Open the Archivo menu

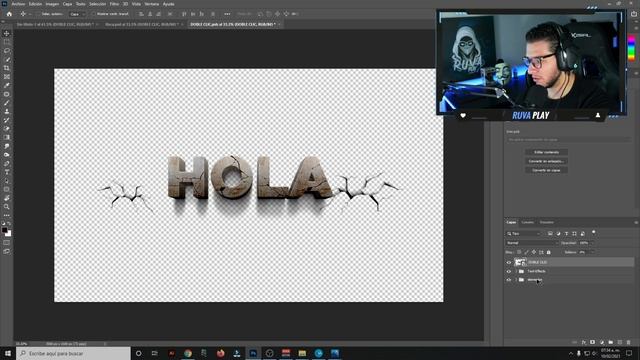click(18, 4)
